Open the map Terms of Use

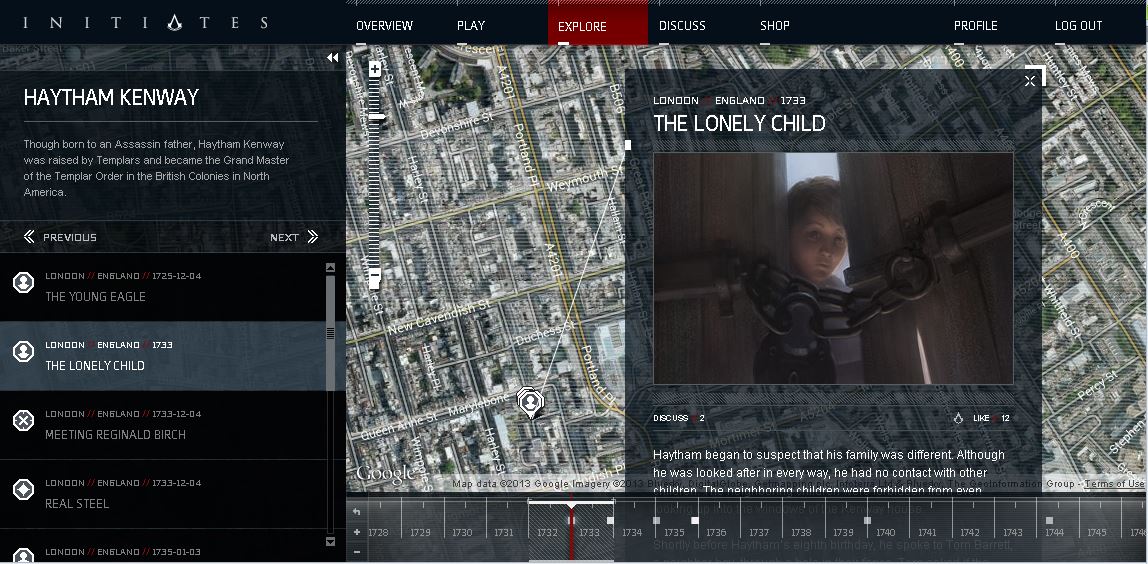point(1114,483)
